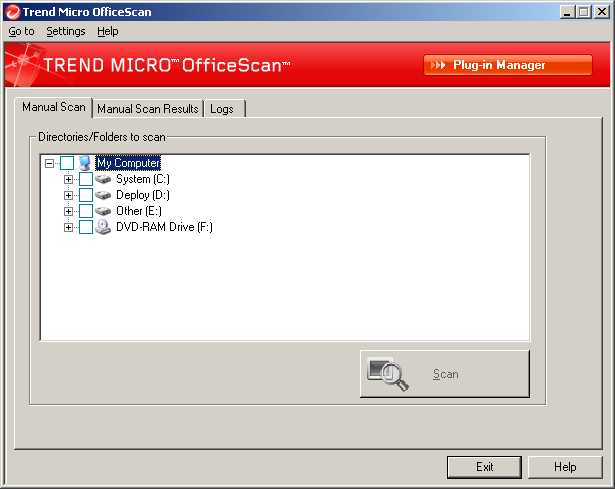The height and width of the screenshot is (489, 615).
Task: Click the DVD-RAM Drive (F:) disc icon
Action: 103,227
